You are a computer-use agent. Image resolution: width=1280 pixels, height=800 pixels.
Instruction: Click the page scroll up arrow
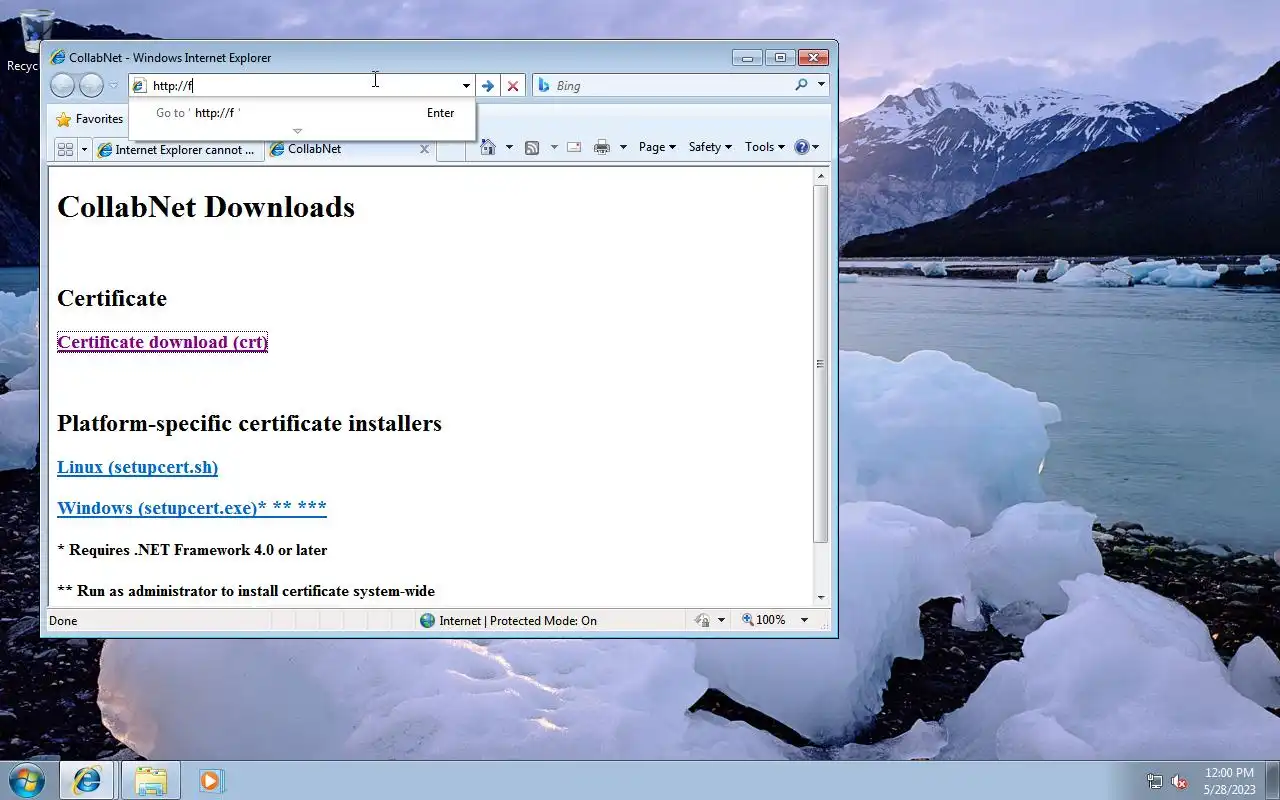(821, 176)
